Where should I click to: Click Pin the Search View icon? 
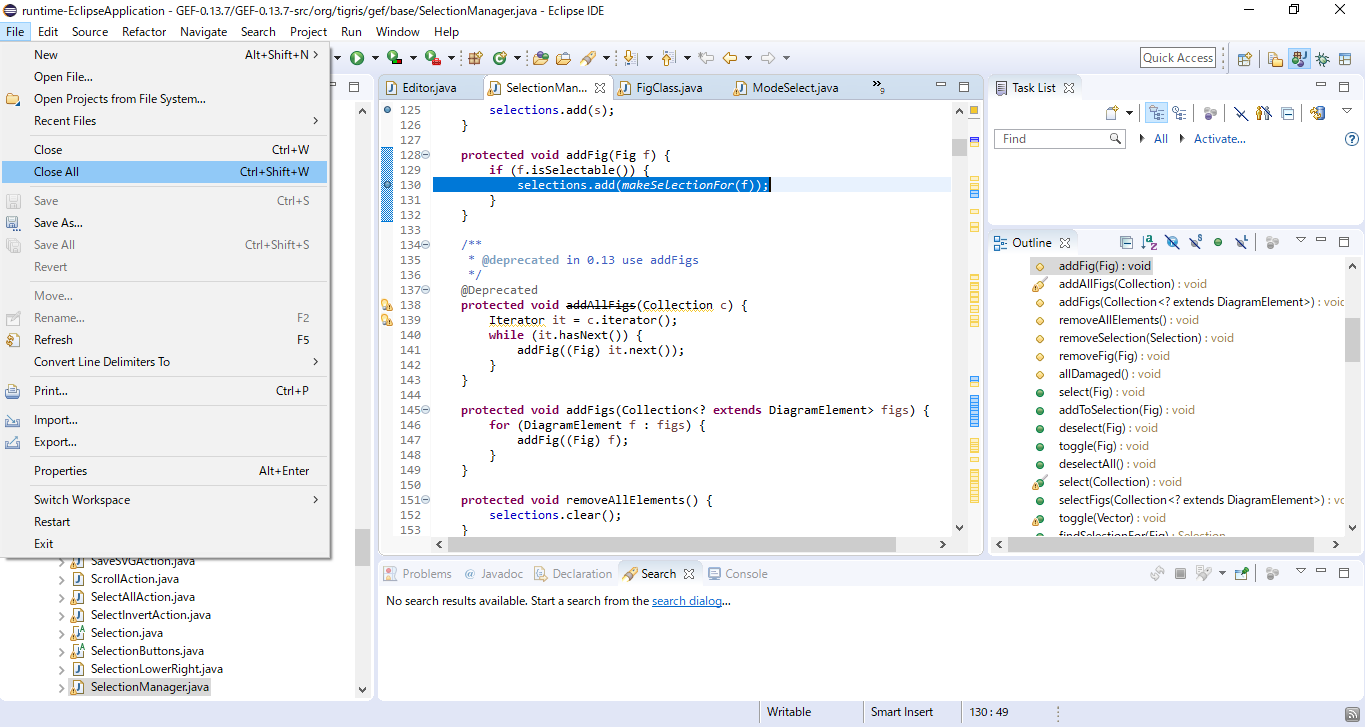(1241, 574)
